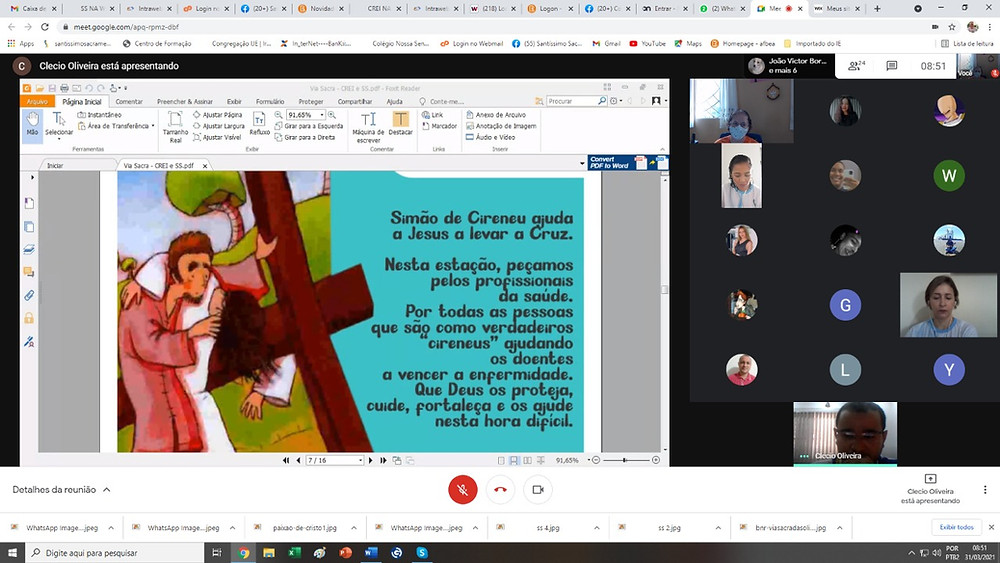The image size is (1000, 563).
Task: Open the Ajuda ribbon tab
Action: [x=394, y=101]
